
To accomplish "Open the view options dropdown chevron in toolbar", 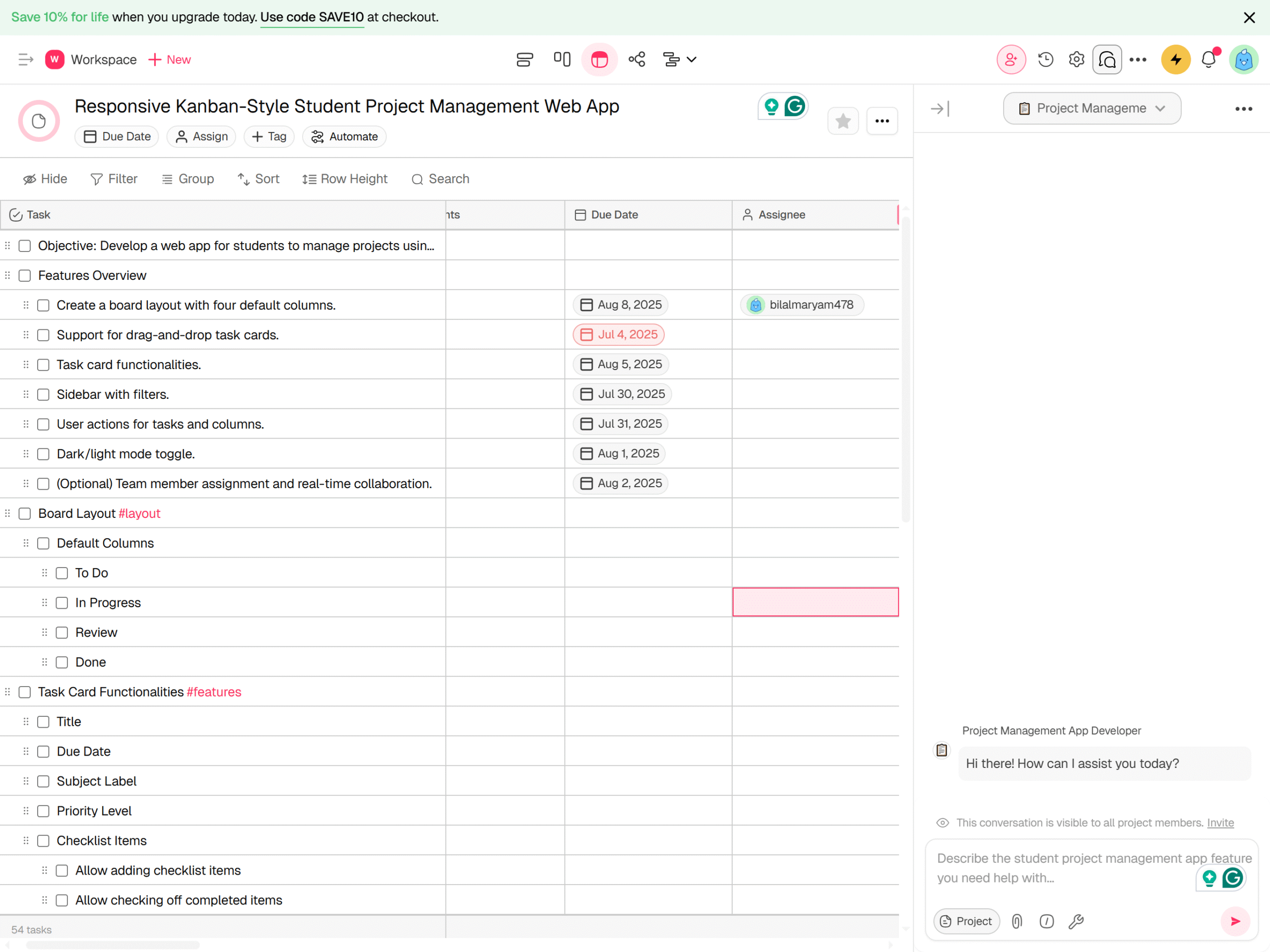I will tap(691, 59).
